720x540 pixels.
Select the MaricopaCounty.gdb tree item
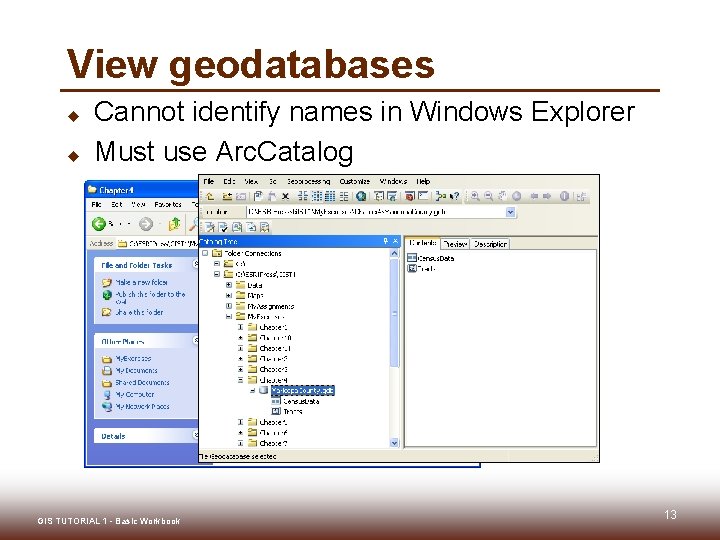coord(303,390)
